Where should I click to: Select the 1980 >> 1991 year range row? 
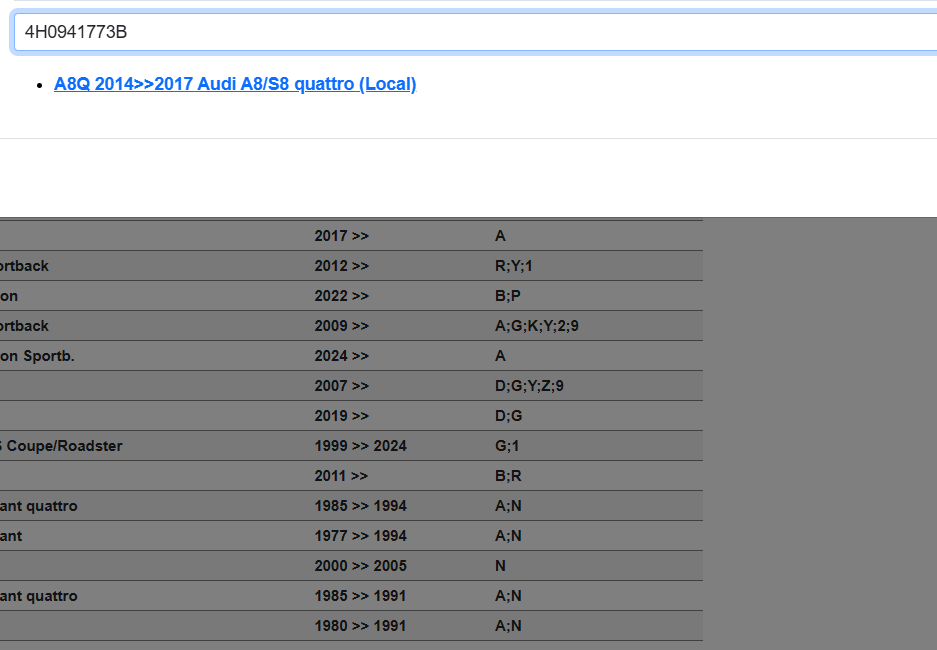tap(360, 626)
